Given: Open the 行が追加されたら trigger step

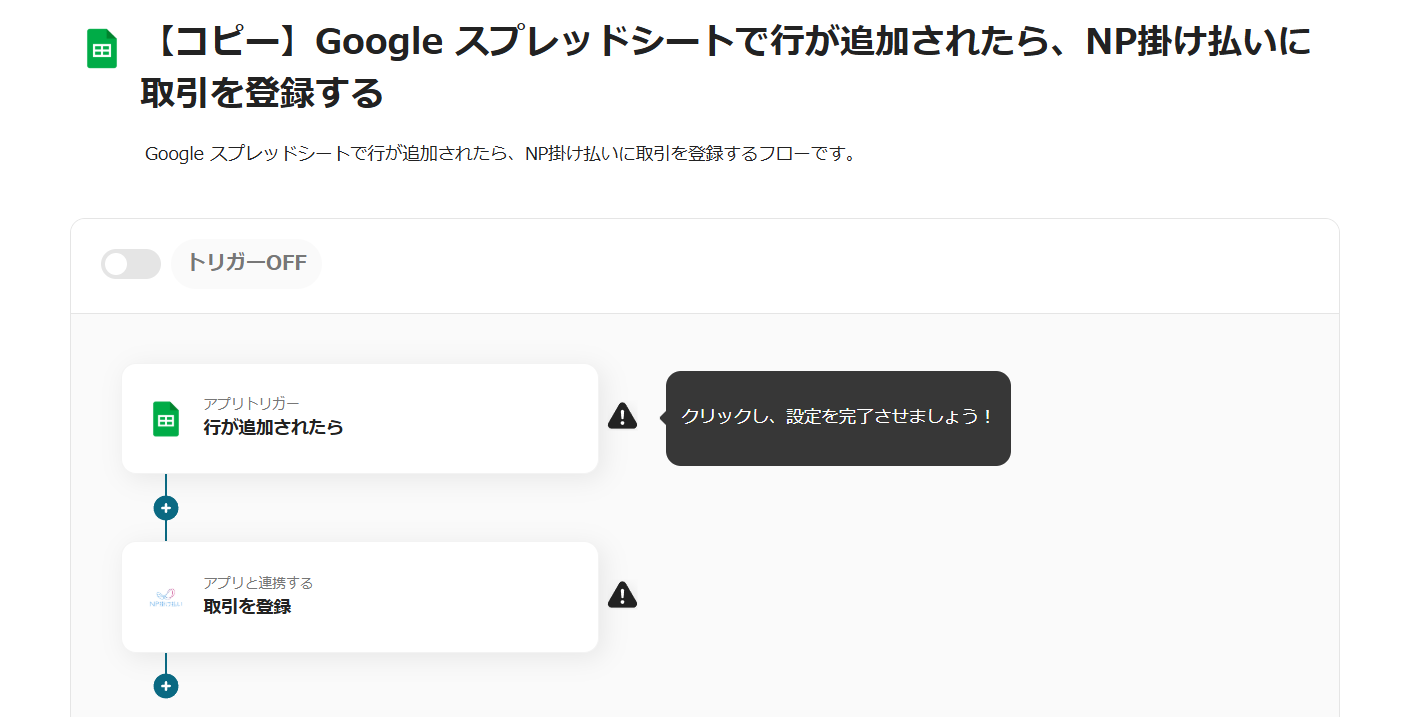Looking at the screenshot, I should pyautogui.click(x=273, y=428).
